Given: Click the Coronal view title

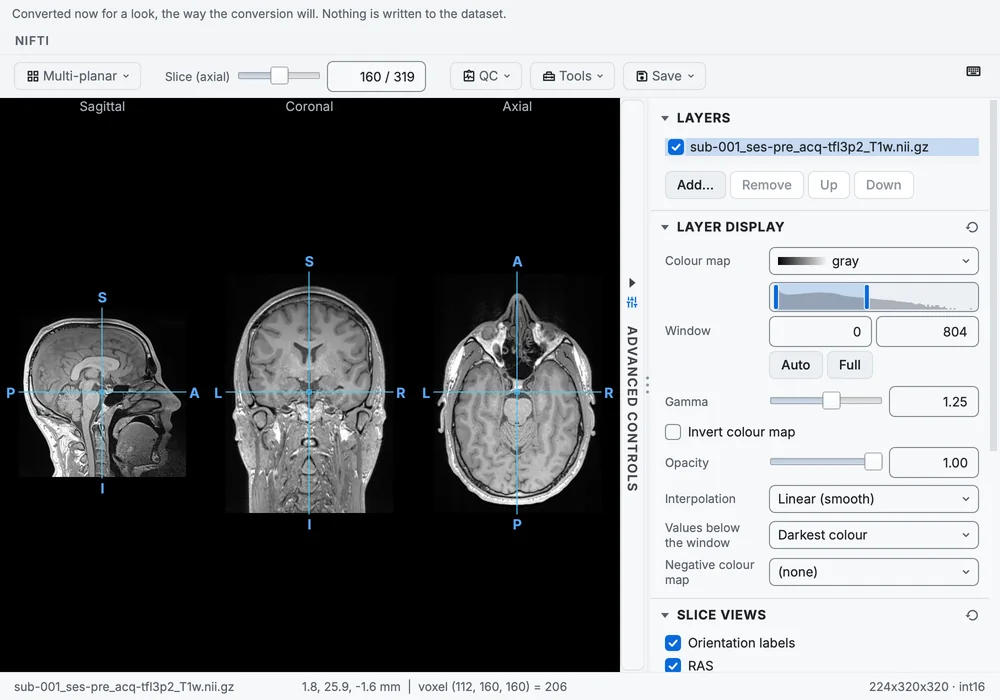Looking at the screenshot, I should click(309, 106).
